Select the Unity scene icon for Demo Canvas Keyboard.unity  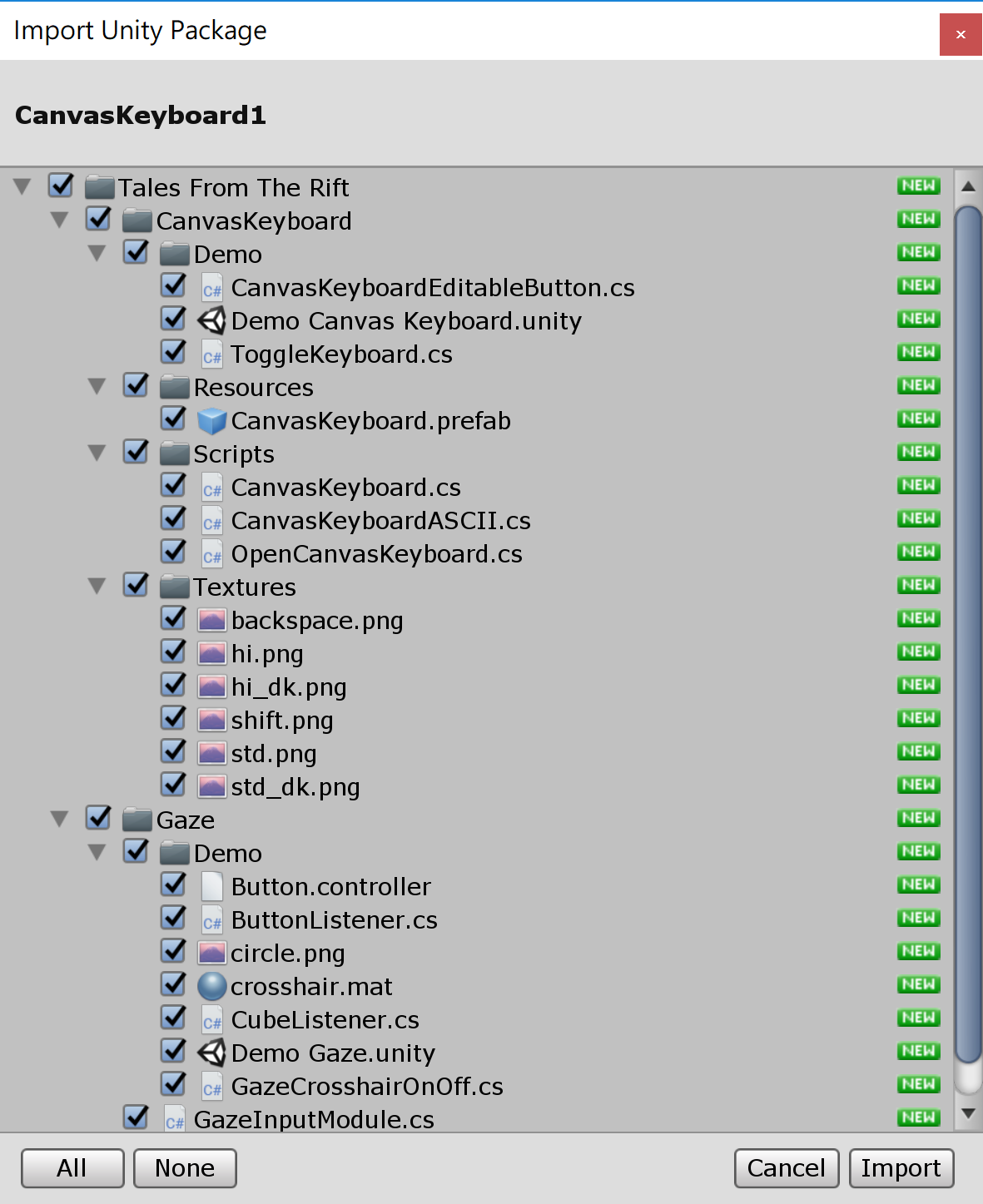pyautogui.click(x=211, y=319)
